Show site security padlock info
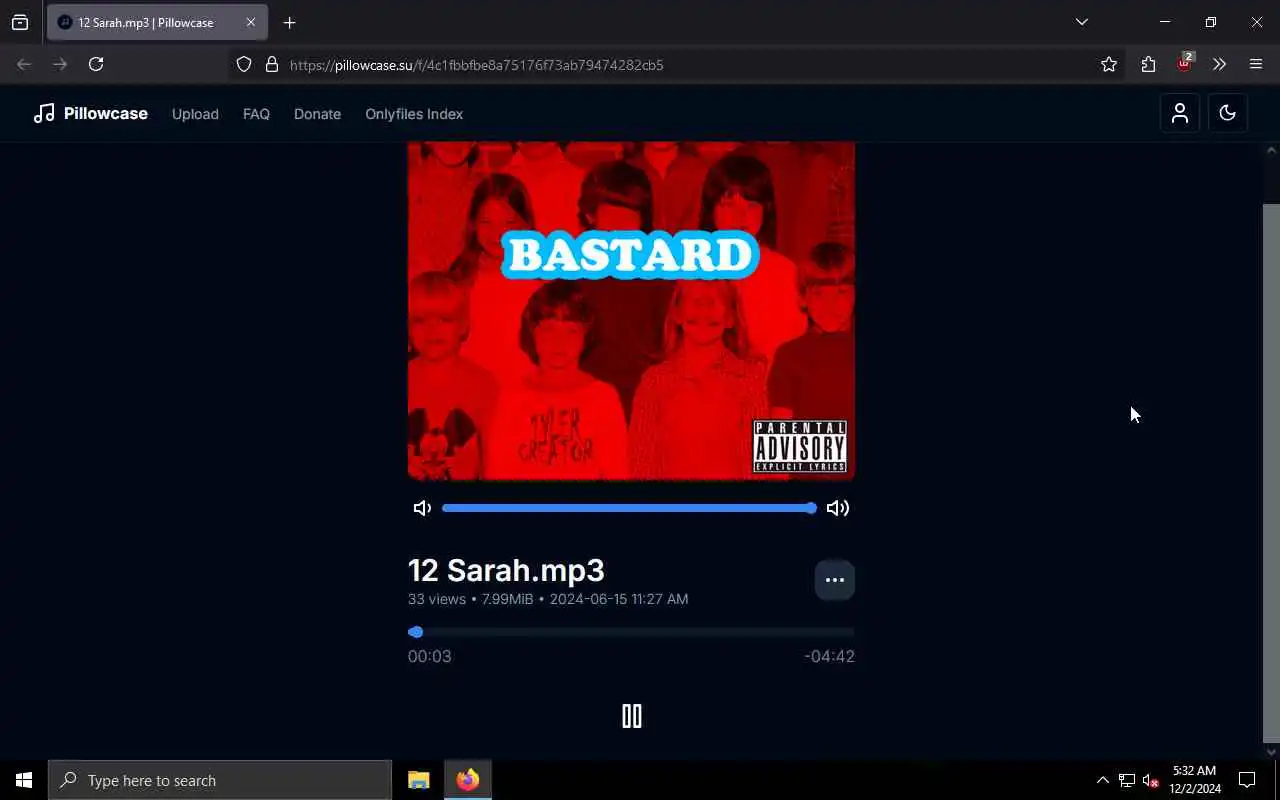1280x800 pixels. pyautogui.click(x=271, y=64)
